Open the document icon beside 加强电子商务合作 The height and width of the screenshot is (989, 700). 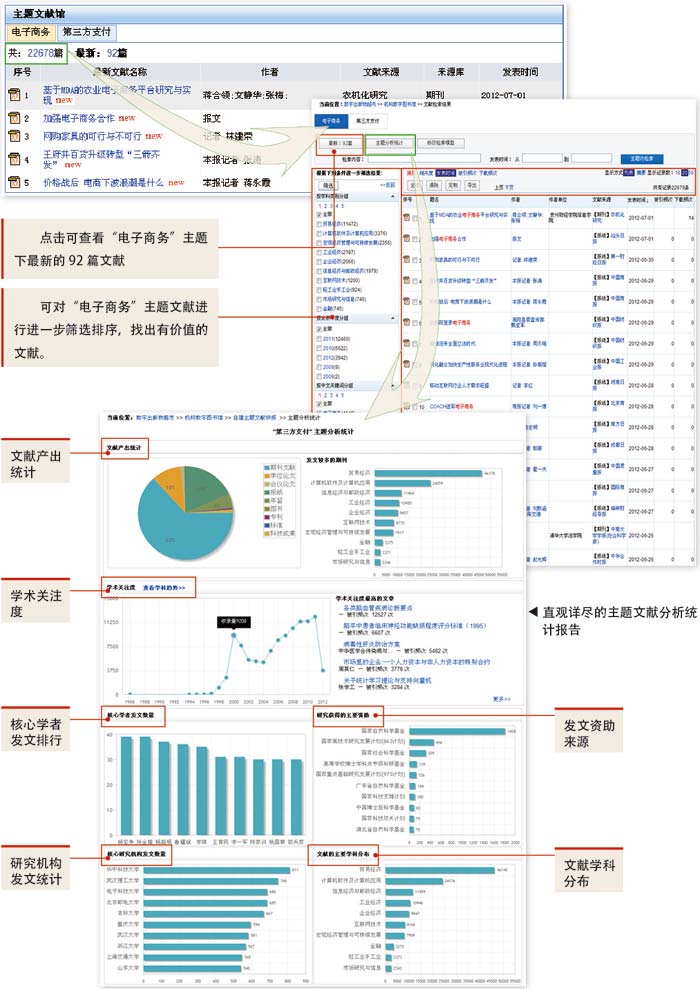(14, 118)
